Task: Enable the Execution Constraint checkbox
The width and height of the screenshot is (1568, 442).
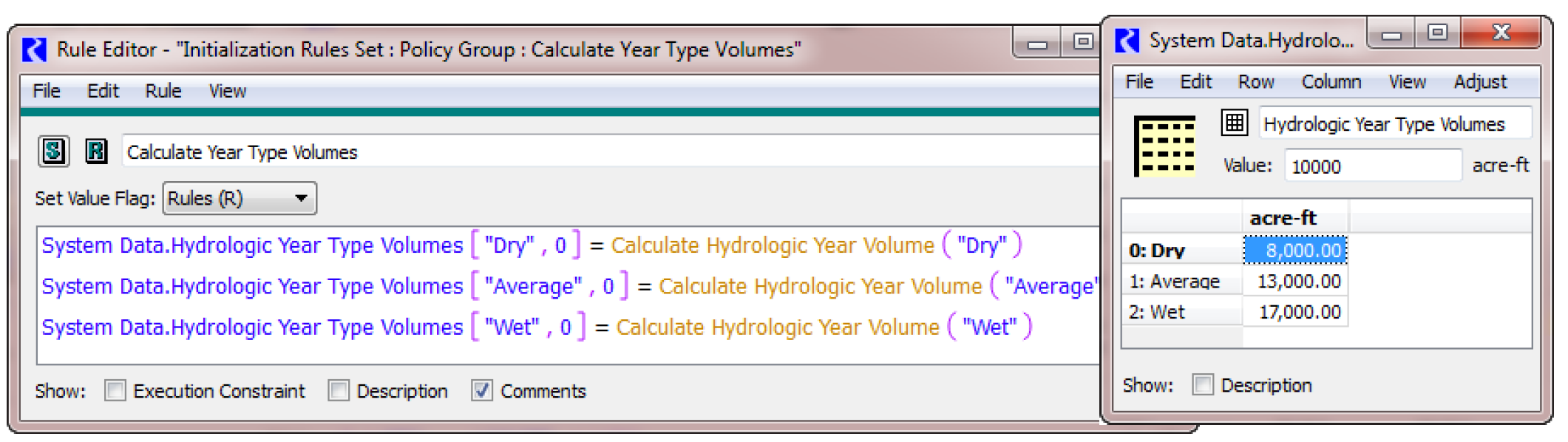Action: click(x=115, y=390)
